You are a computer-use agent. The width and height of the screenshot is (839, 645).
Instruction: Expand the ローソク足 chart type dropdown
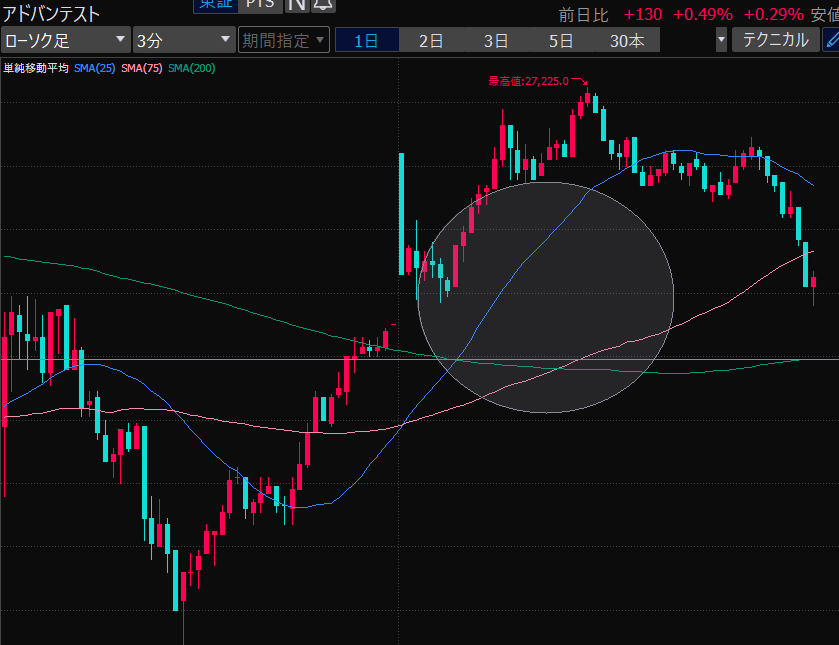65,41
